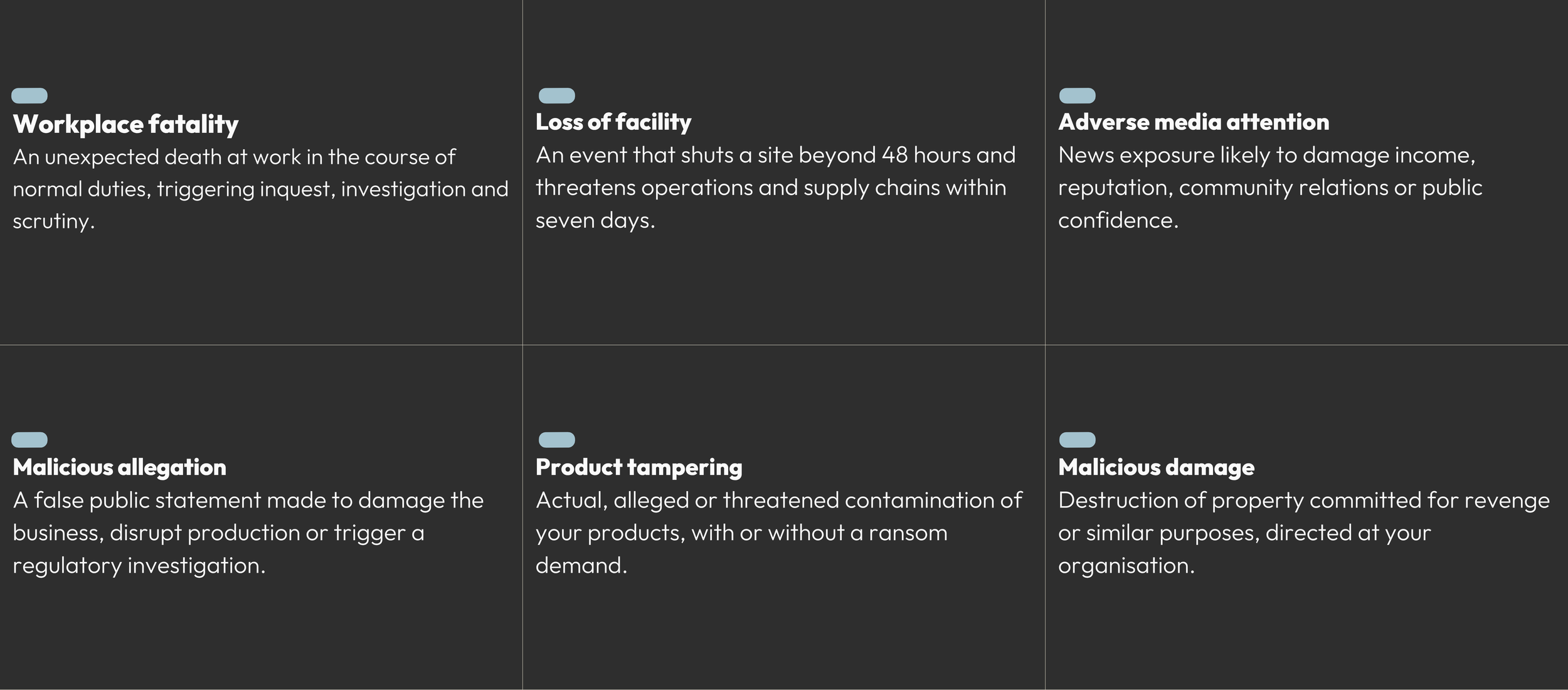Select the Product tampering heading
Screen dimensions: 1568x690
(x=638, y=468)
